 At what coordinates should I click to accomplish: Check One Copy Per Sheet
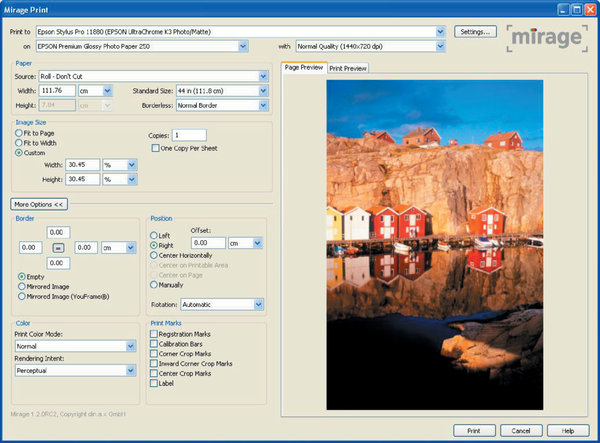point(154,148)
